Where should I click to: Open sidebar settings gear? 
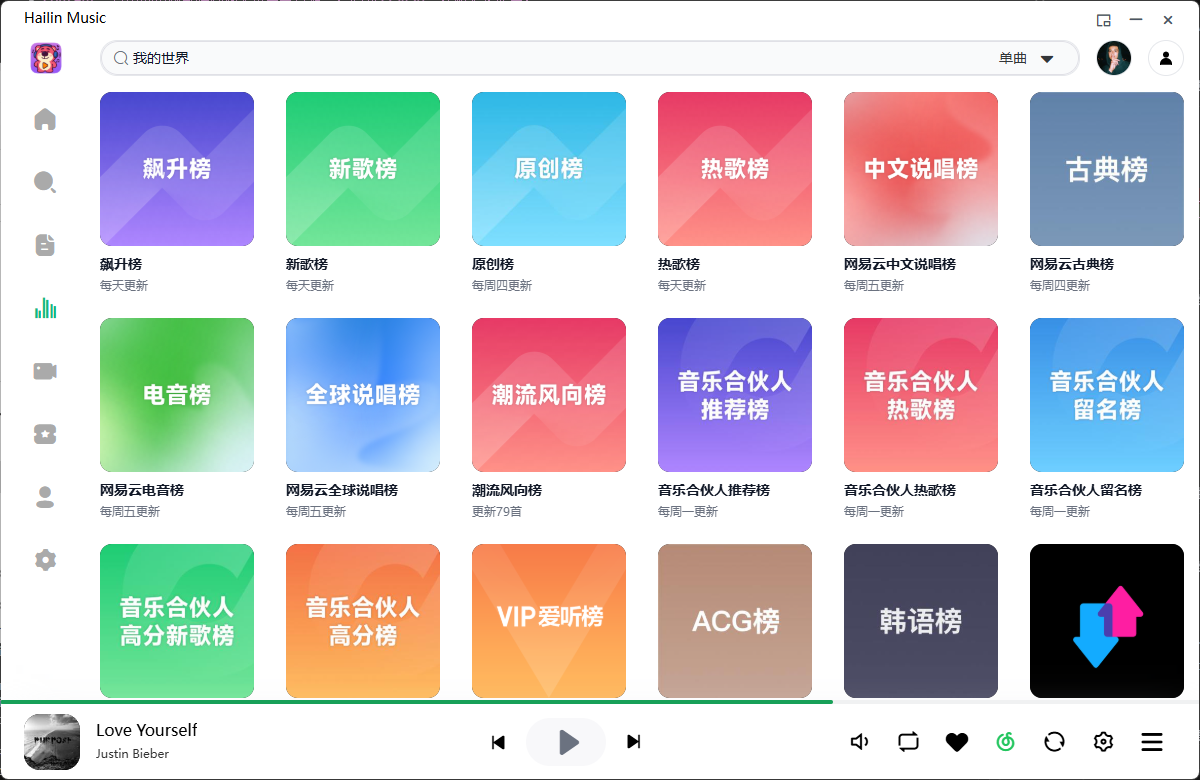[45, 560]
